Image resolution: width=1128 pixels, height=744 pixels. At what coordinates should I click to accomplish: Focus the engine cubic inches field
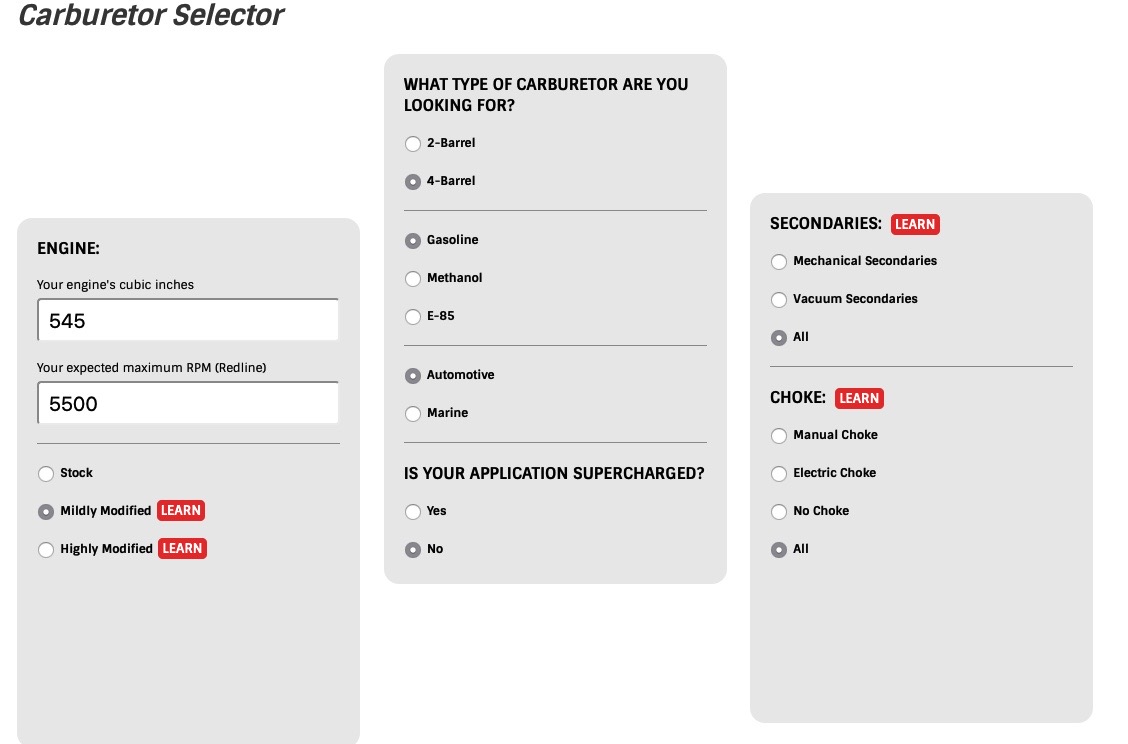[188, 320]
